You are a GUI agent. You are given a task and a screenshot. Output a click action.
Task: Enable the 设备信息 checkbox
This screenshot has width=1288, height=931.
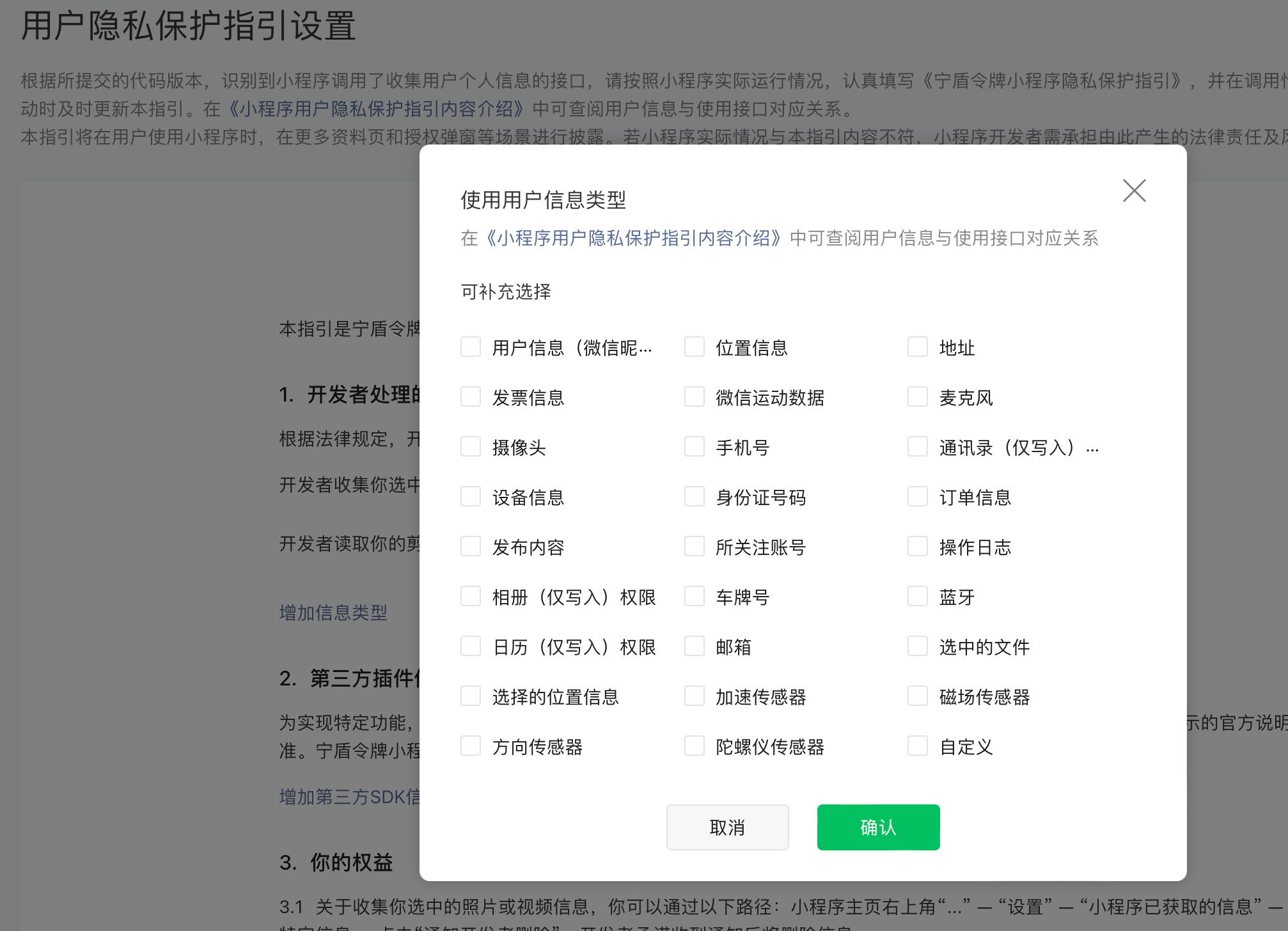[x=471, y=497]
